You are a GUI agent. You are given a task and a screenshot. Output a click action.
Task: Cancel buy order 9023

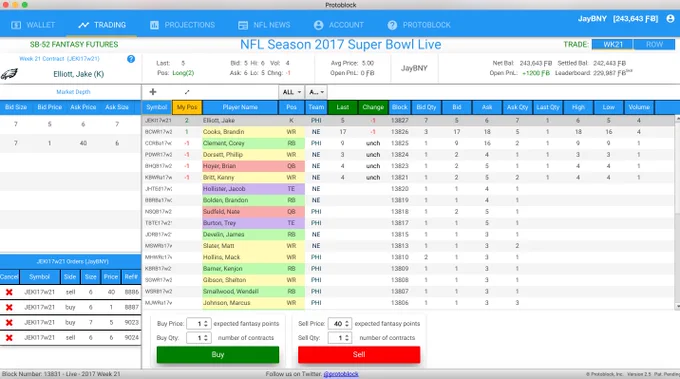[9, 323]
